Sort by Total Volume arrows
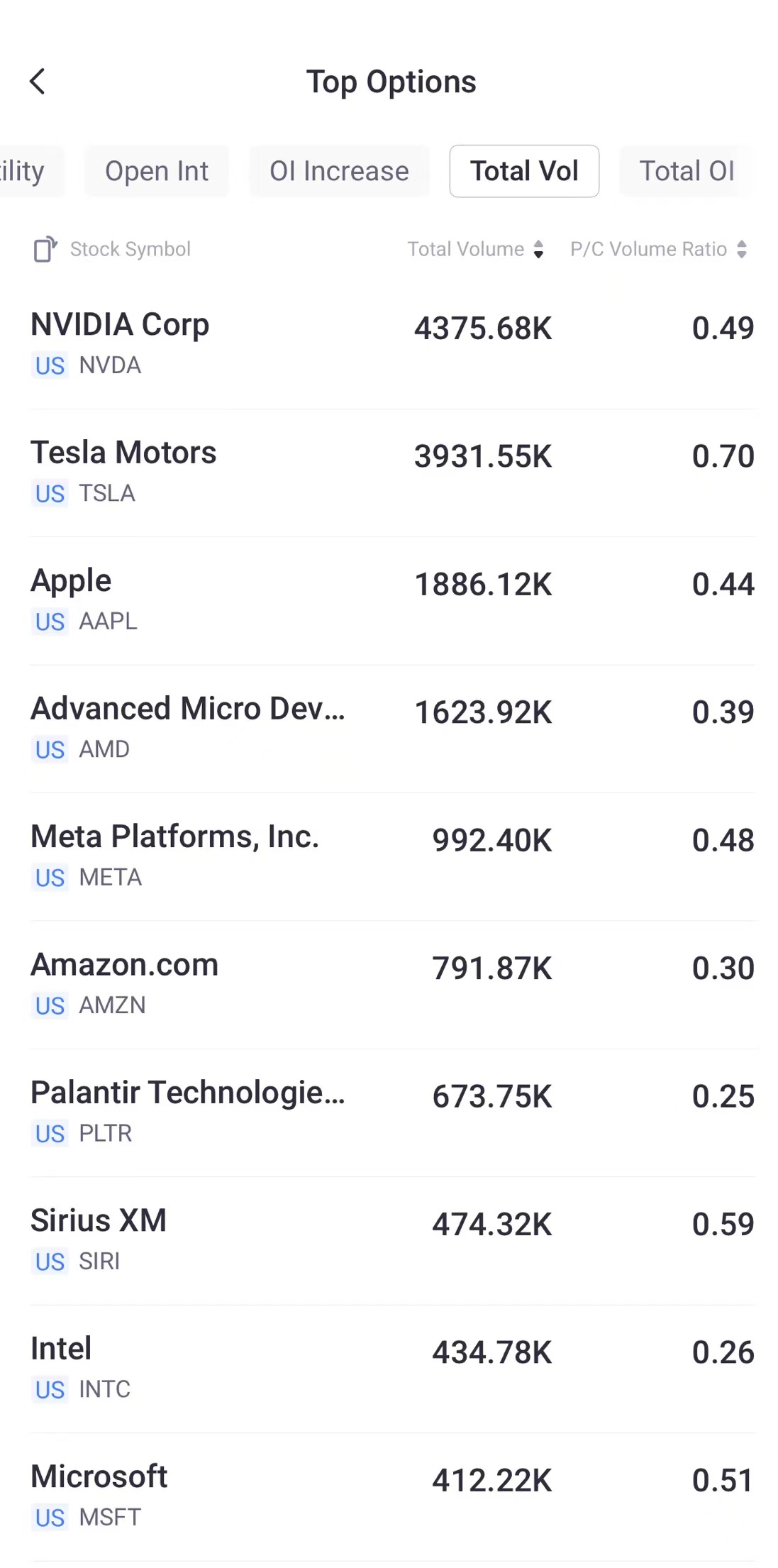This screenshot has width=778, height=1568. 539,249
